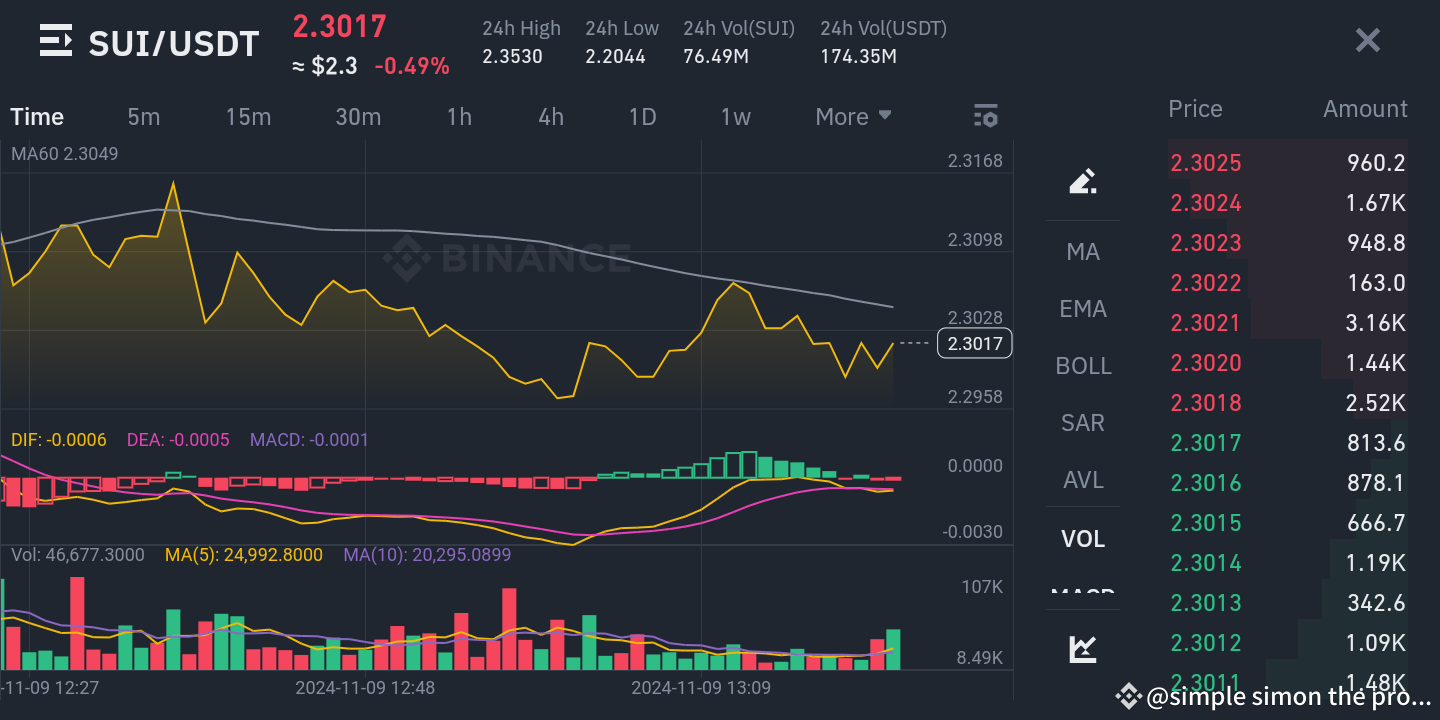Image resolution: width=1440 pixels, height=720 pixels.
Task: Open the More timeframe dropdown
Action: tap(852, 116)
